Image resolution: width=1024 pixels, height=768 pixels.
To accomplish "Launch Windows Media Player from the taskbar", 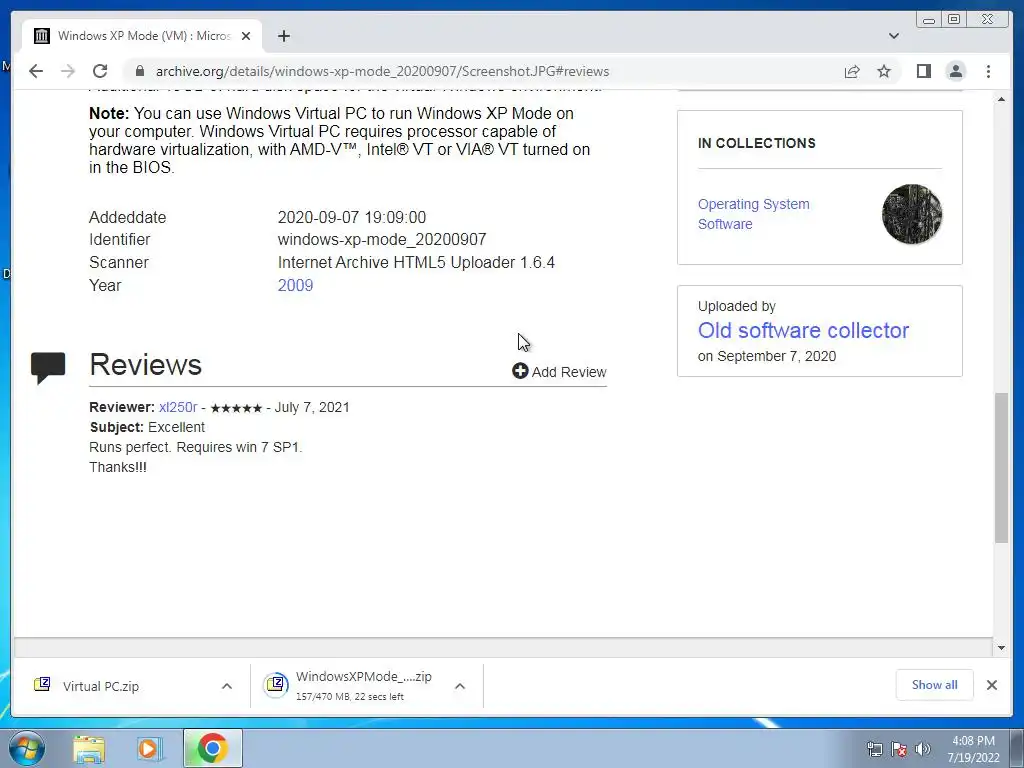I will 149,749.
